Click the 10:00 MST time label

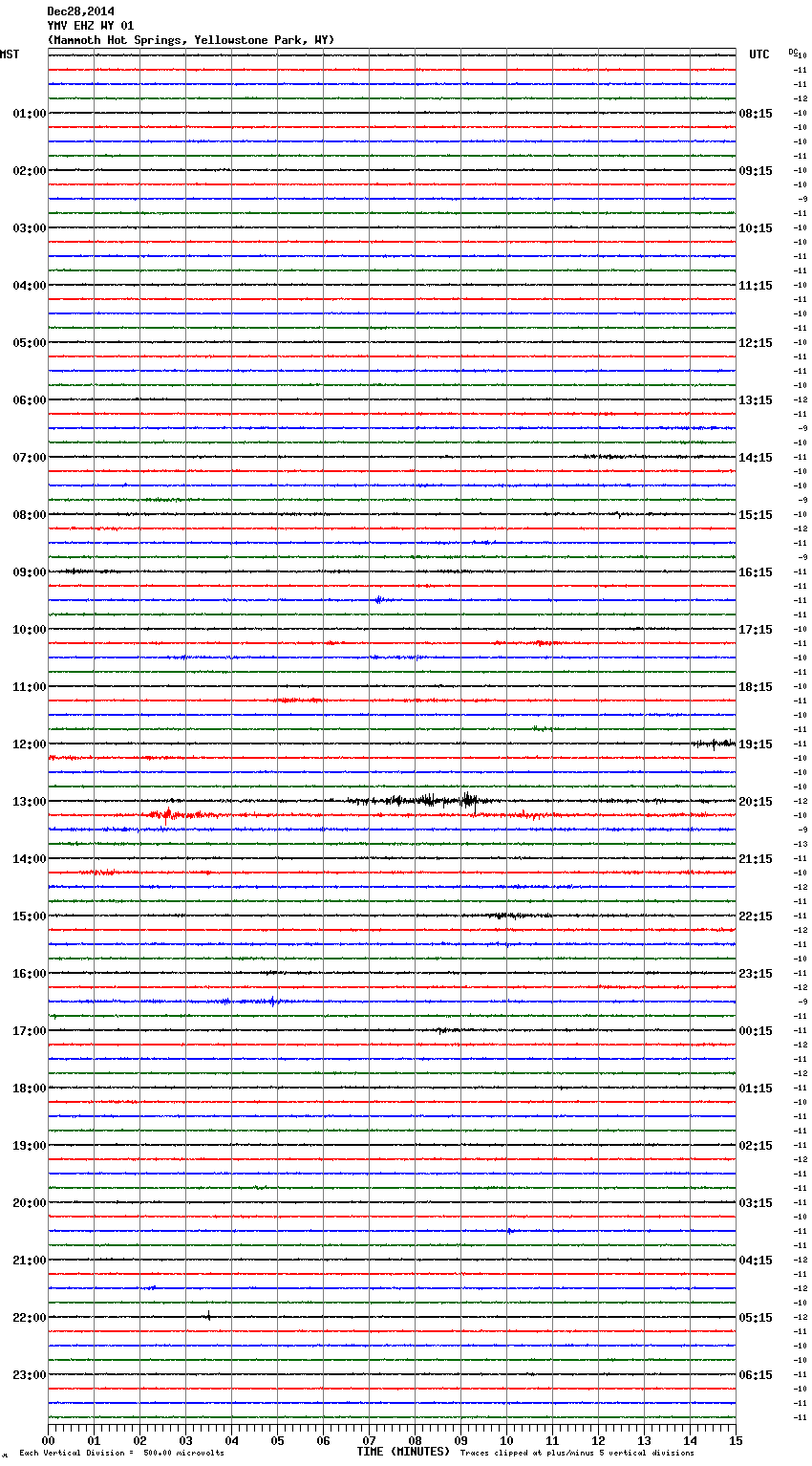tap(30, 630)
